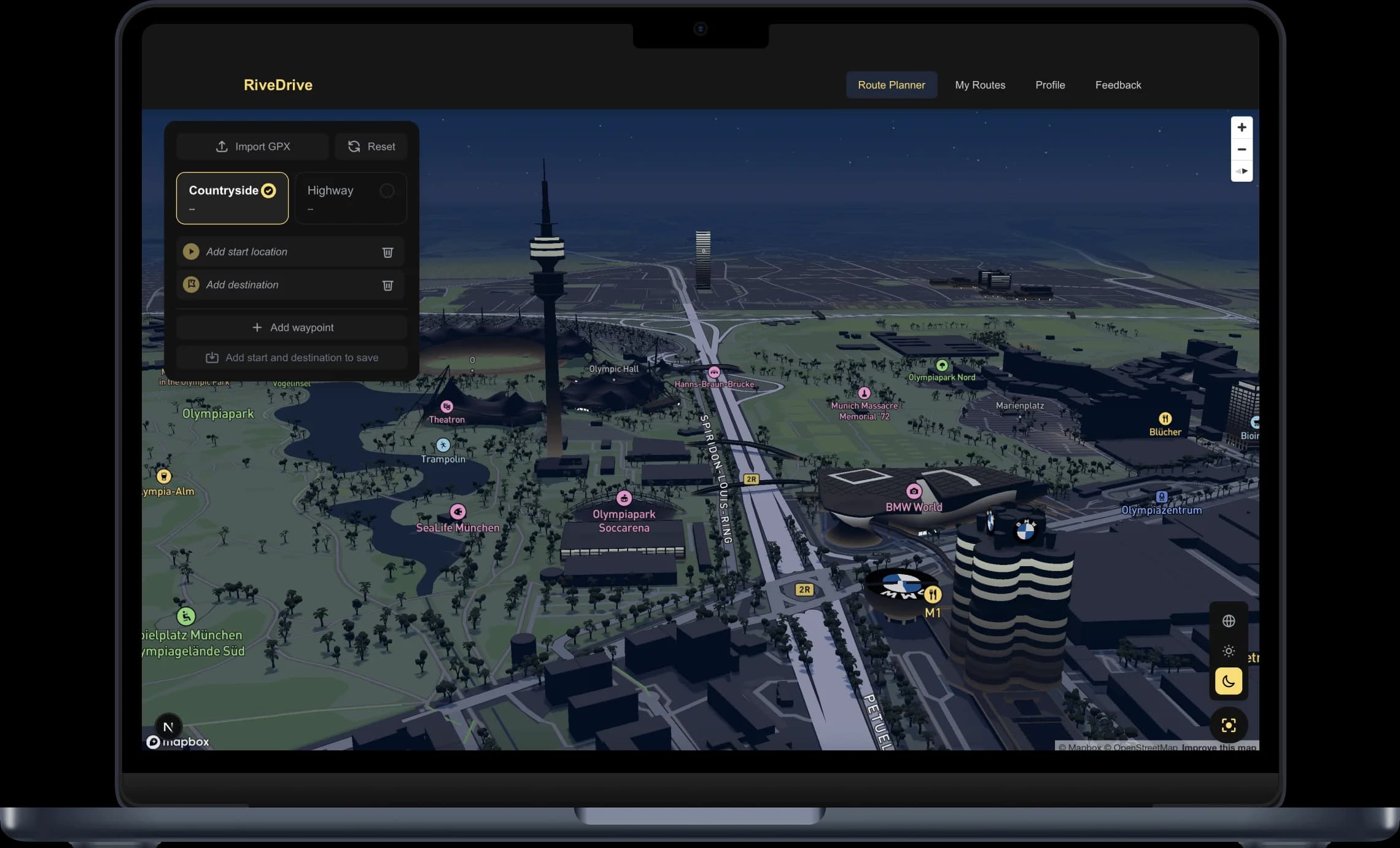Click the Hanns-Braun-Brücke marker
This screenshot has height=848, width=1400.
click(x=714, y=372)
